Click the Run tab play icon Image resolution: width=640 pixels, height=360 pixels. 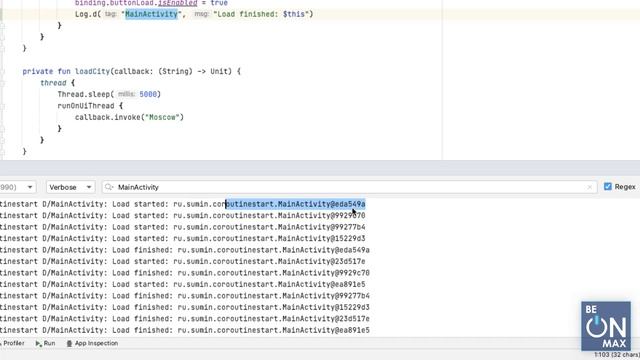pos(38,344)
